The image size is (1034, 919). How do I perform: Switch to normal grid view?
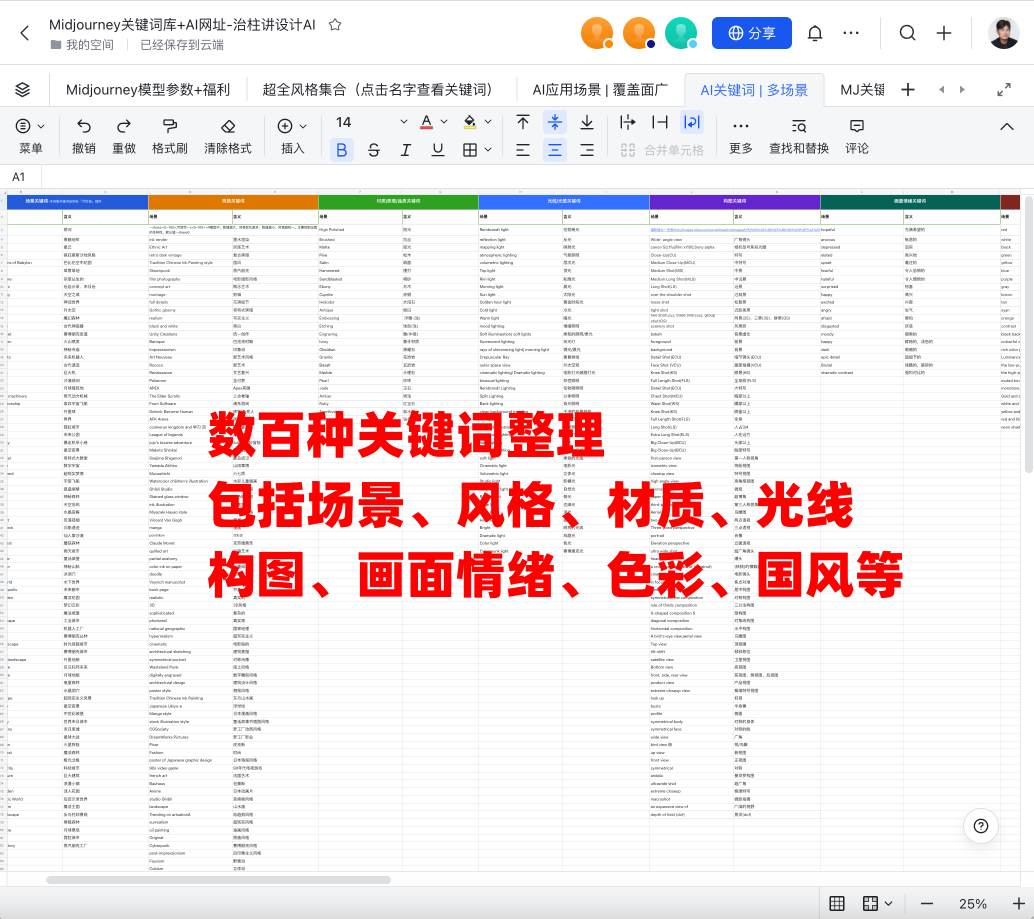(837, 903)
